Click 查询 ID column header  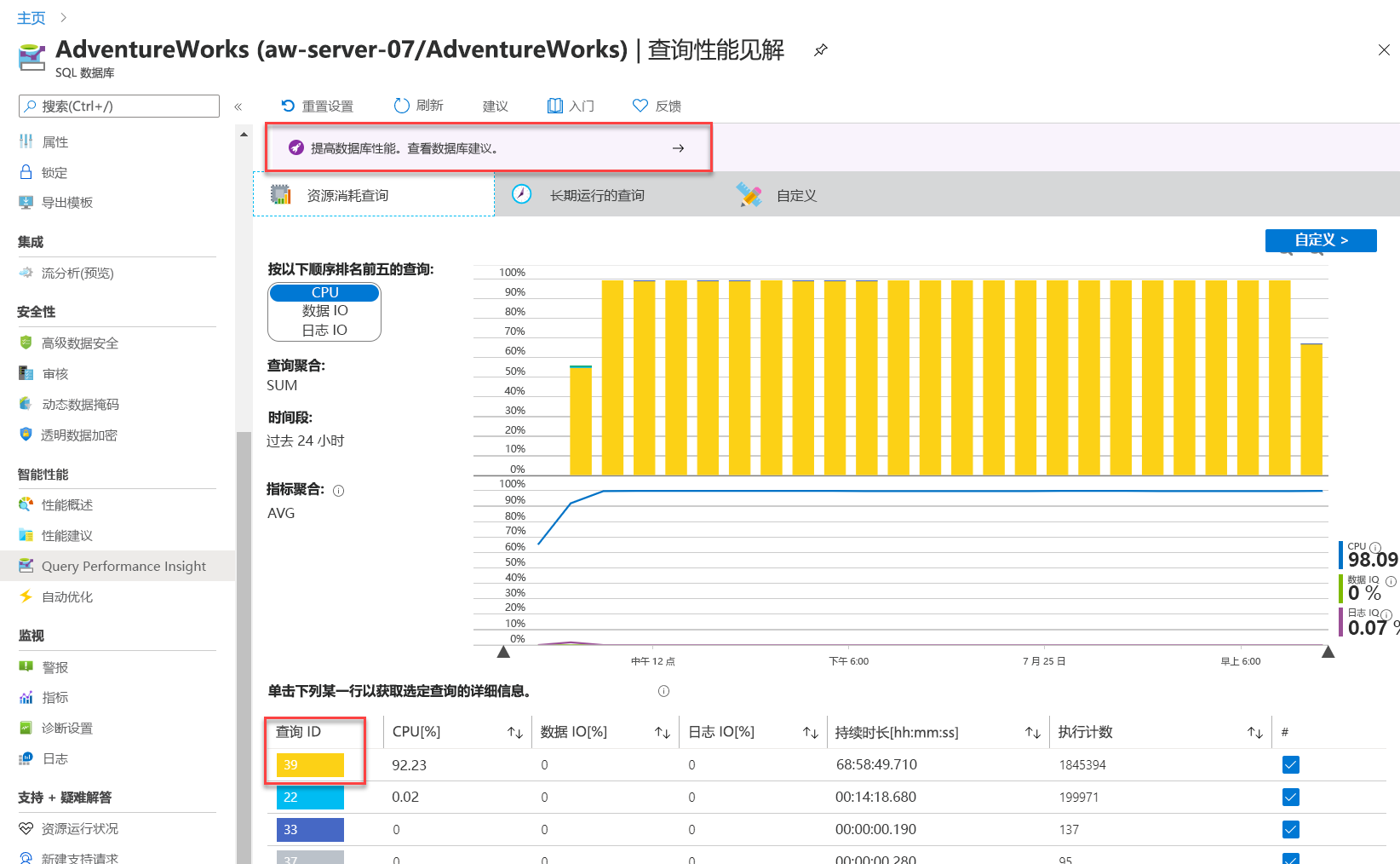[298, 732]
